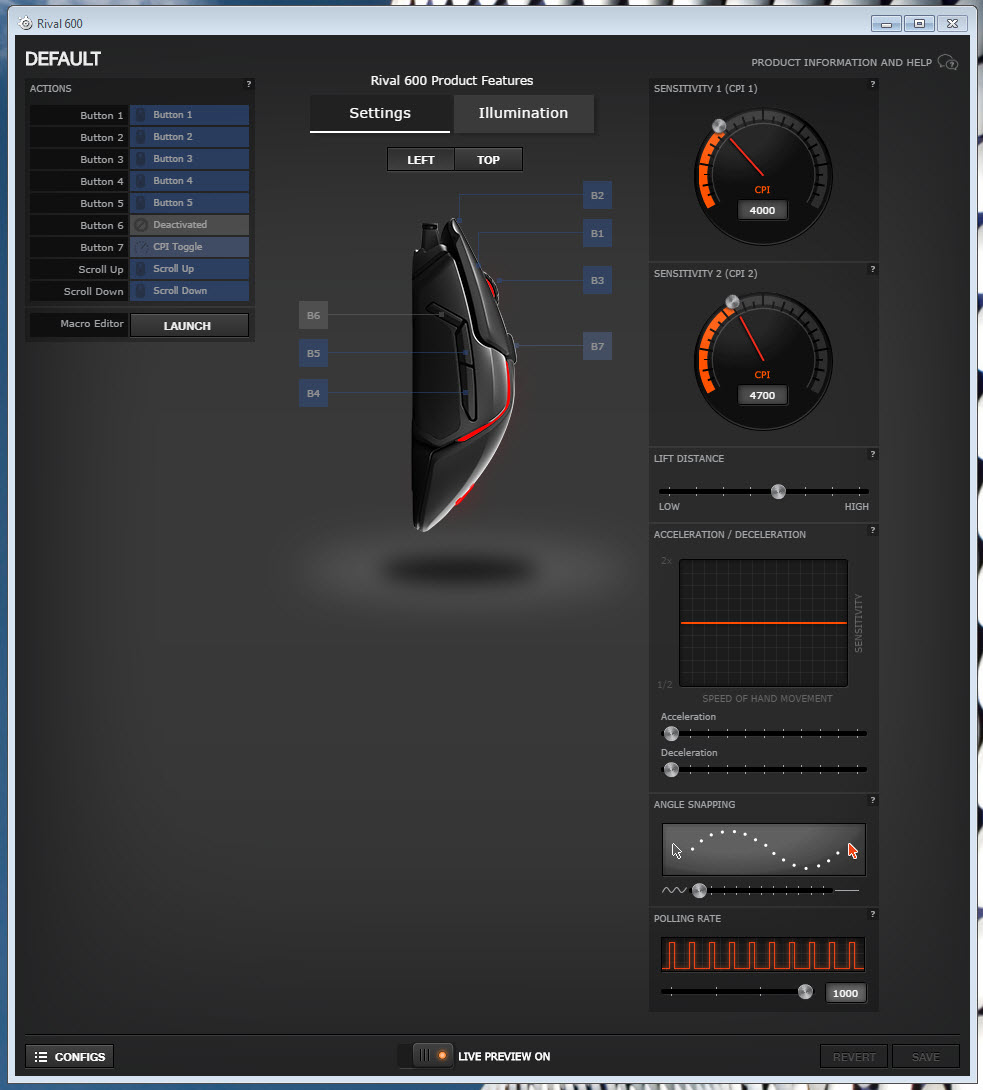The height and width of the screenshot is (1090, 983).
Task: Click the Polling Rate slider handle
Action: (805, 992)
